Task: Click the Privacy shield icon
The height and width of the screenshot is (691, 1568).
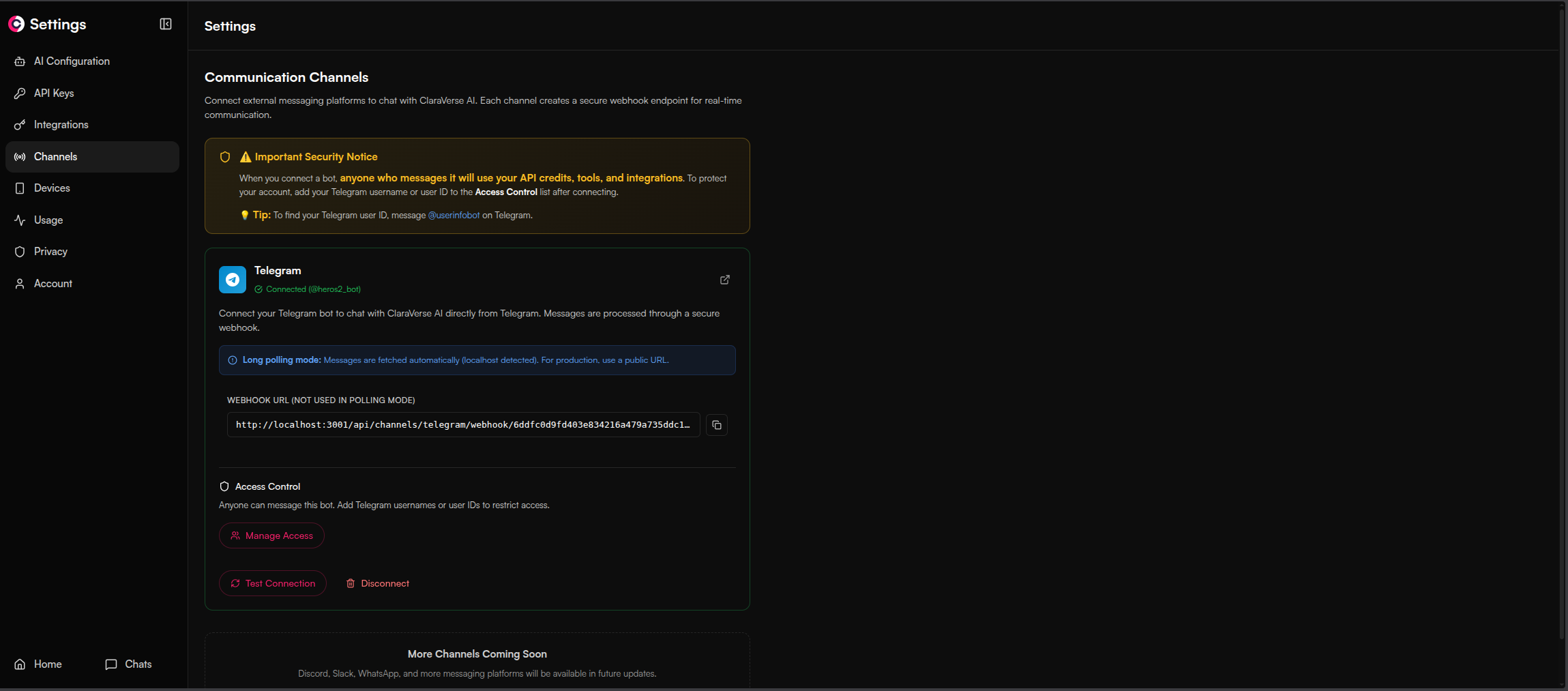Action: pyautogui.click(x=20, y=252)
